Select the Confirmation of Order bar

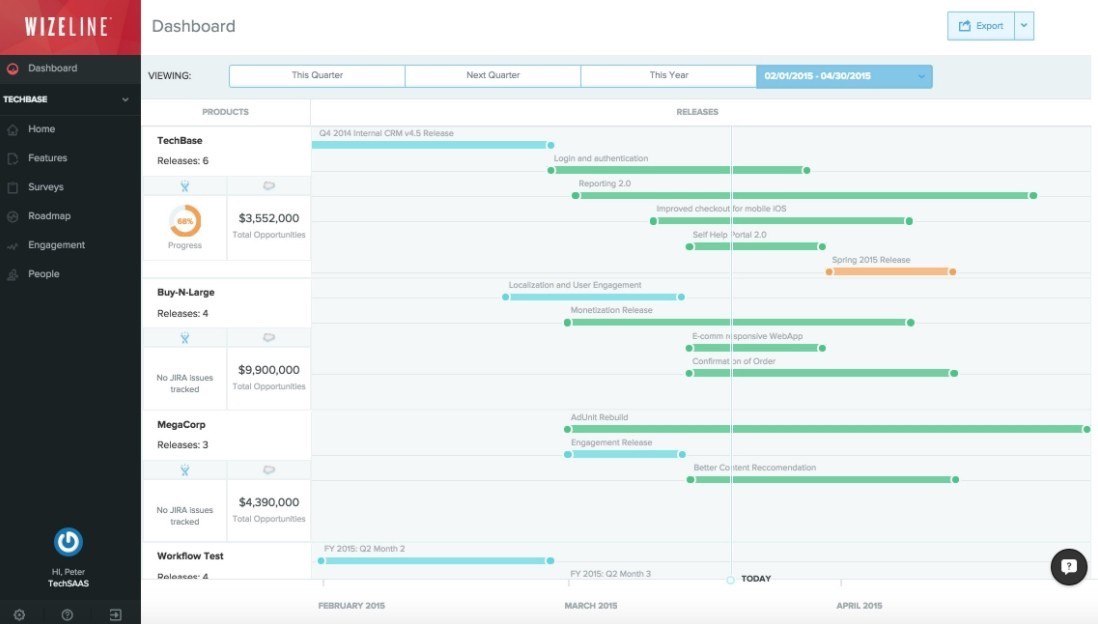click(x=821, y=373)
